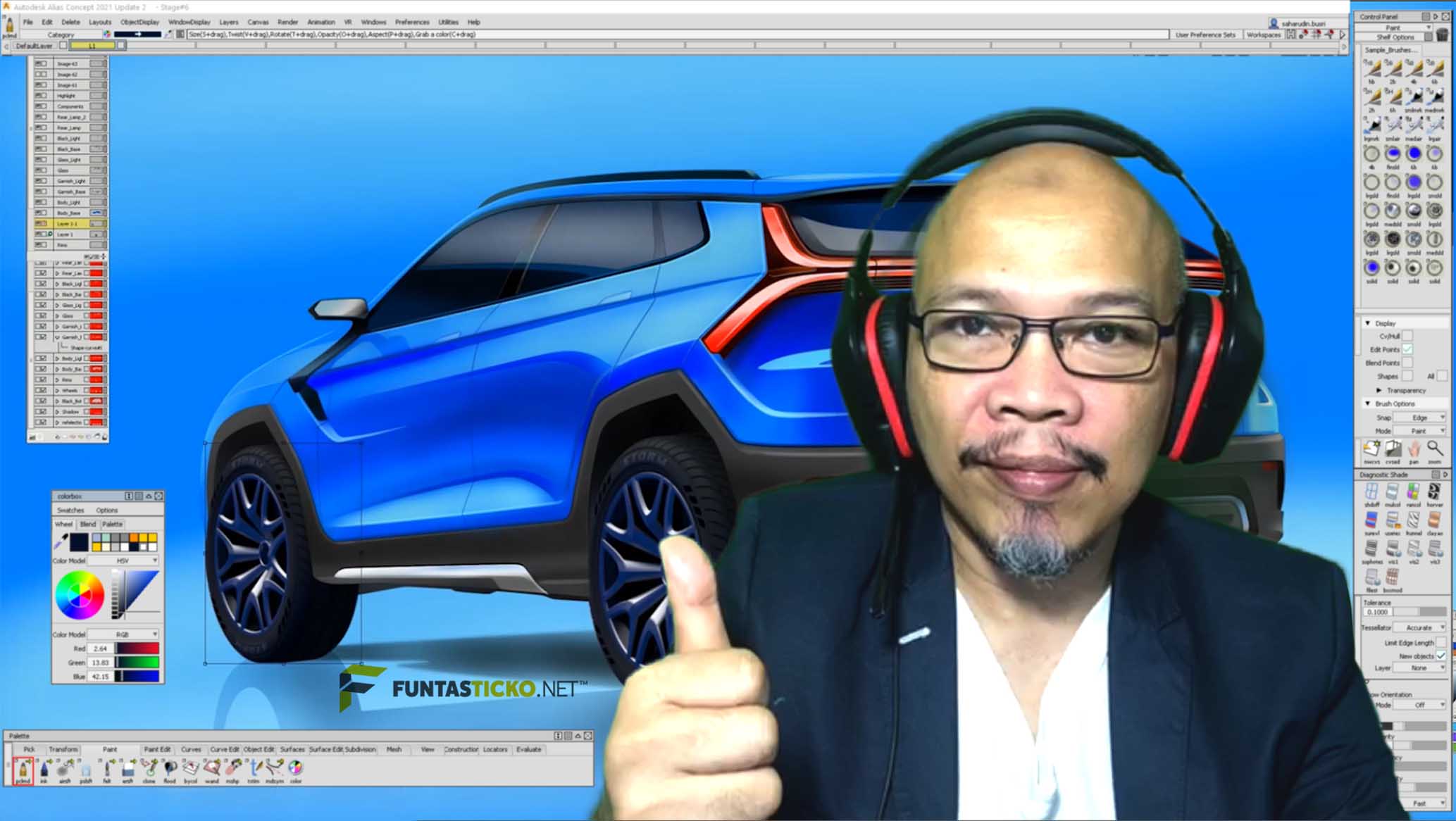This screenshot has height=821, width=1456.
Task: Select the felt pen tool
Action: coord(107,770)
